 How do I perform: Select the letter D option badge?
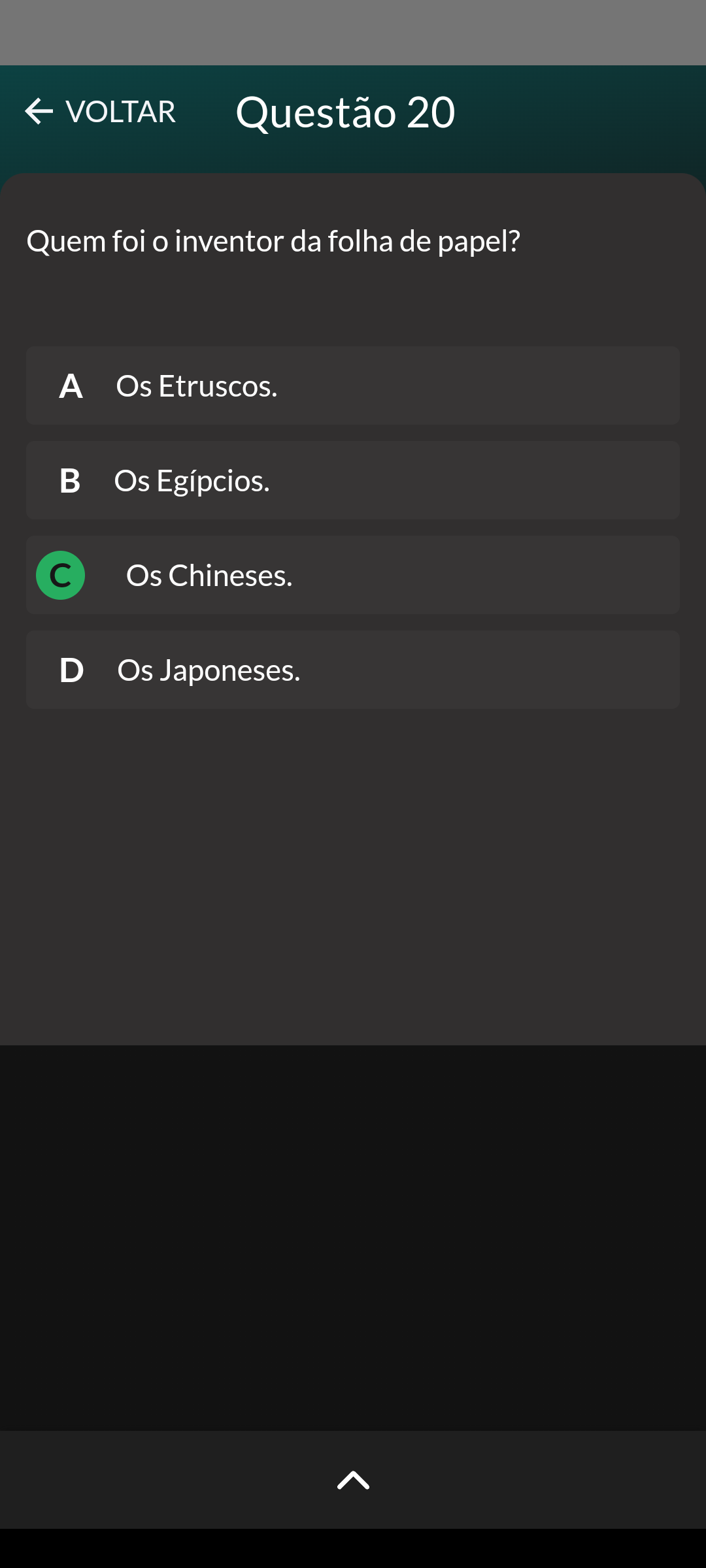(x=71, y=670)
